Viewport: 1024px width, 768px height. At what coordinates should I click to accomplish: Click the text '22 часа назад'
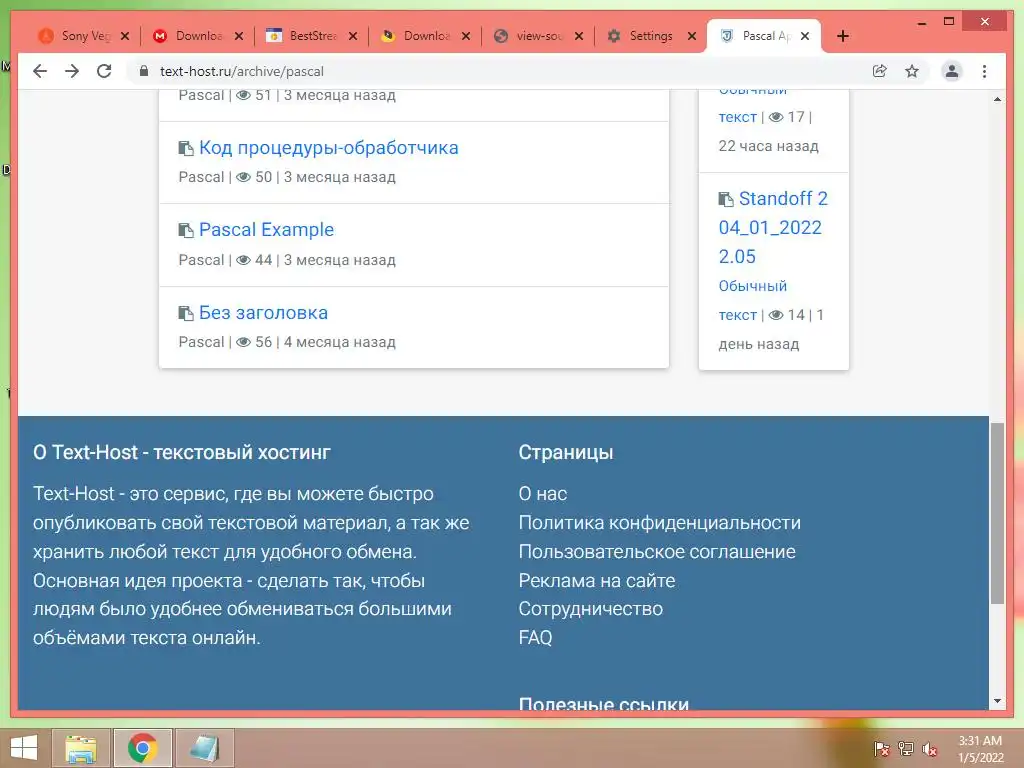pyautogui.click(x=769, y=146)
